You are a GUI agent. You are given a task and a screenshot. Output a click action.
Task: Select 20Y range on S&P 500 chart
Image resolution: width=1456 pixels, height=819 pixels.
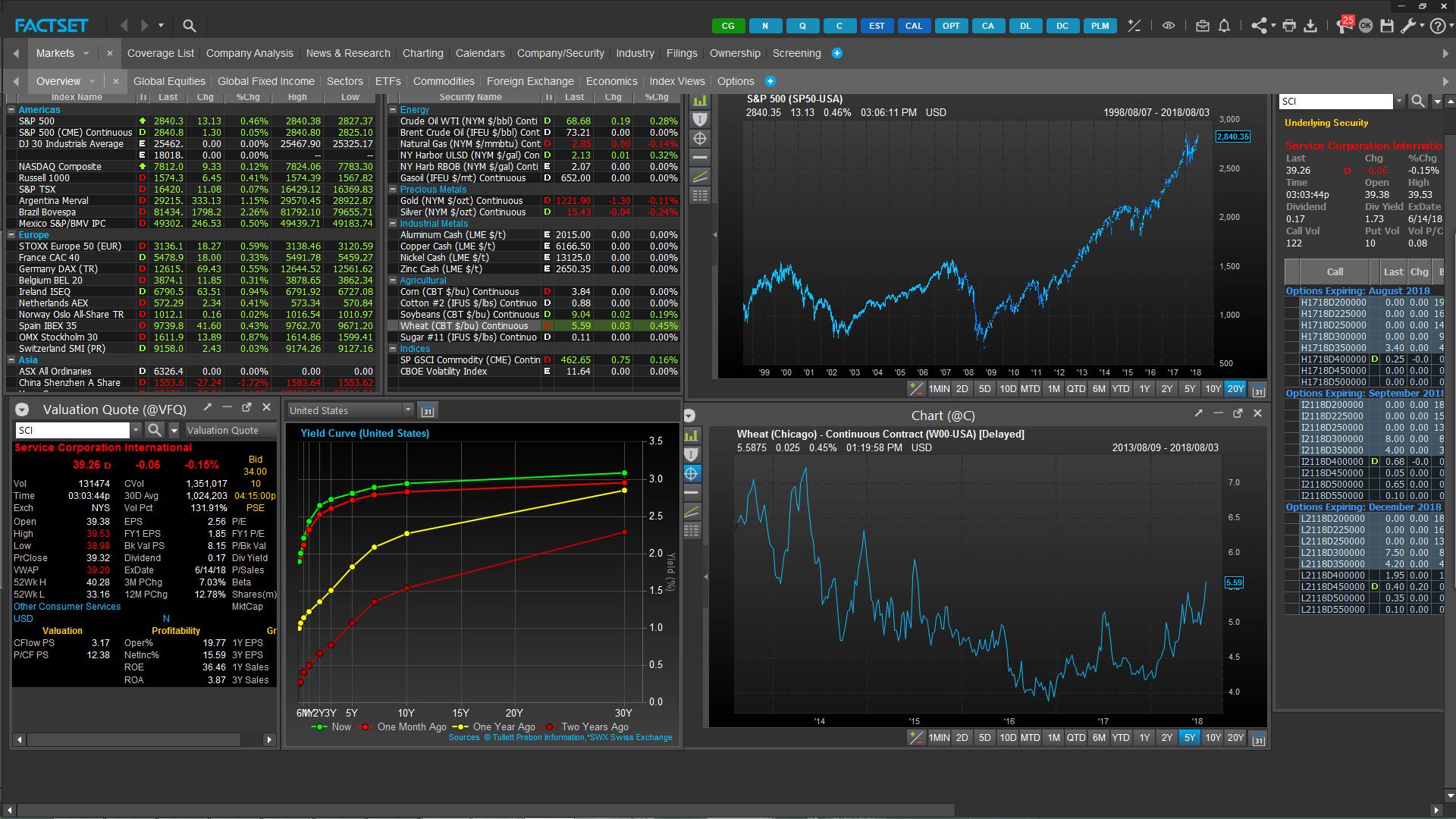point(1235,389)
